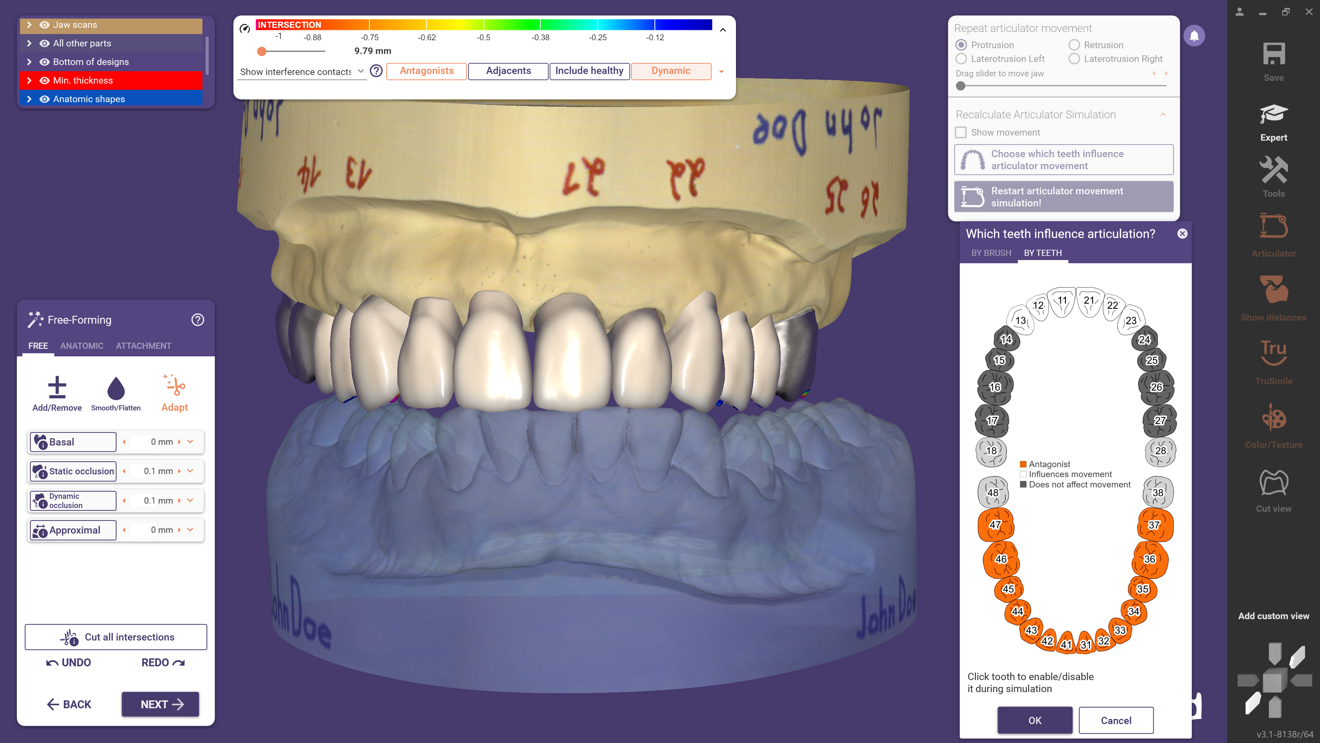
Task: Open Expert mode from the right sidebar
Action: pyautogui.click(x=1272, y=122)
